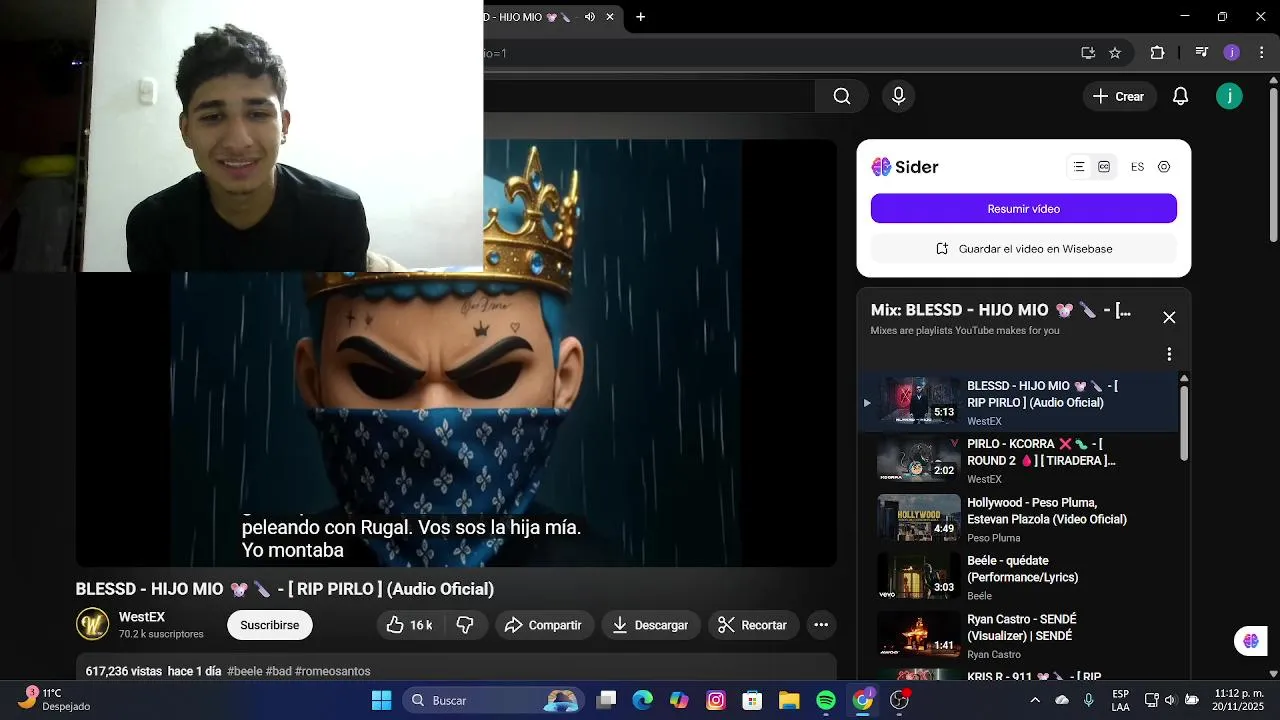Click the Sider floating brain icon at right edge
Viewport: 1280px width, 720px height.
coord(1251,641)
